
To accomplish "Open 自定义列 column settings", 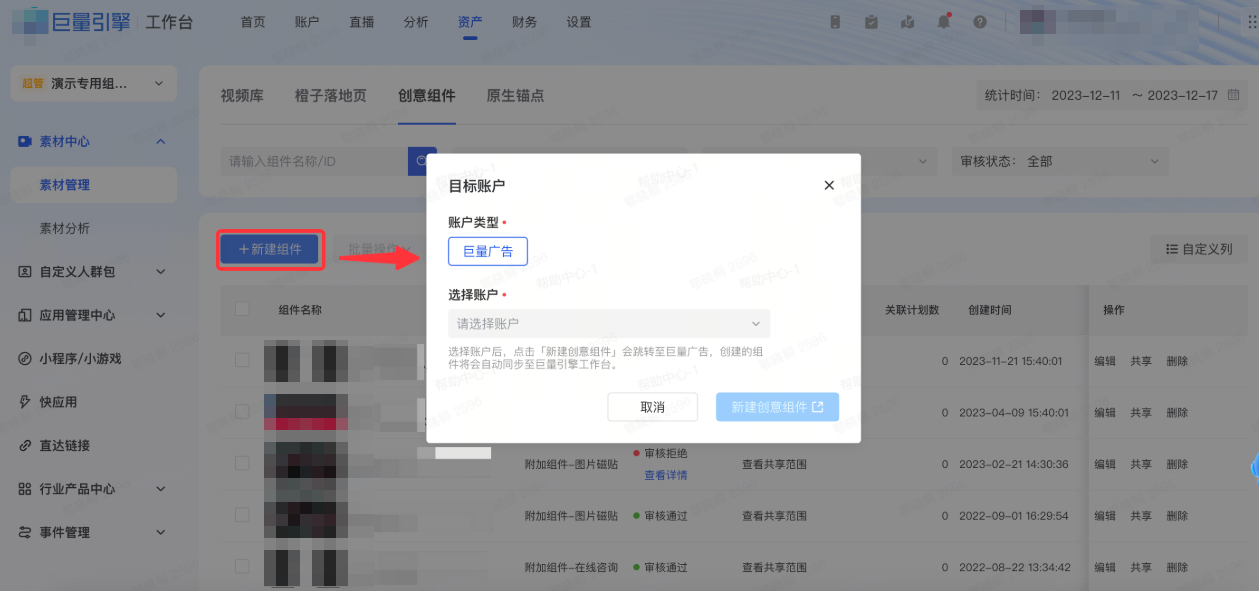I will [x=1200, y=249].
